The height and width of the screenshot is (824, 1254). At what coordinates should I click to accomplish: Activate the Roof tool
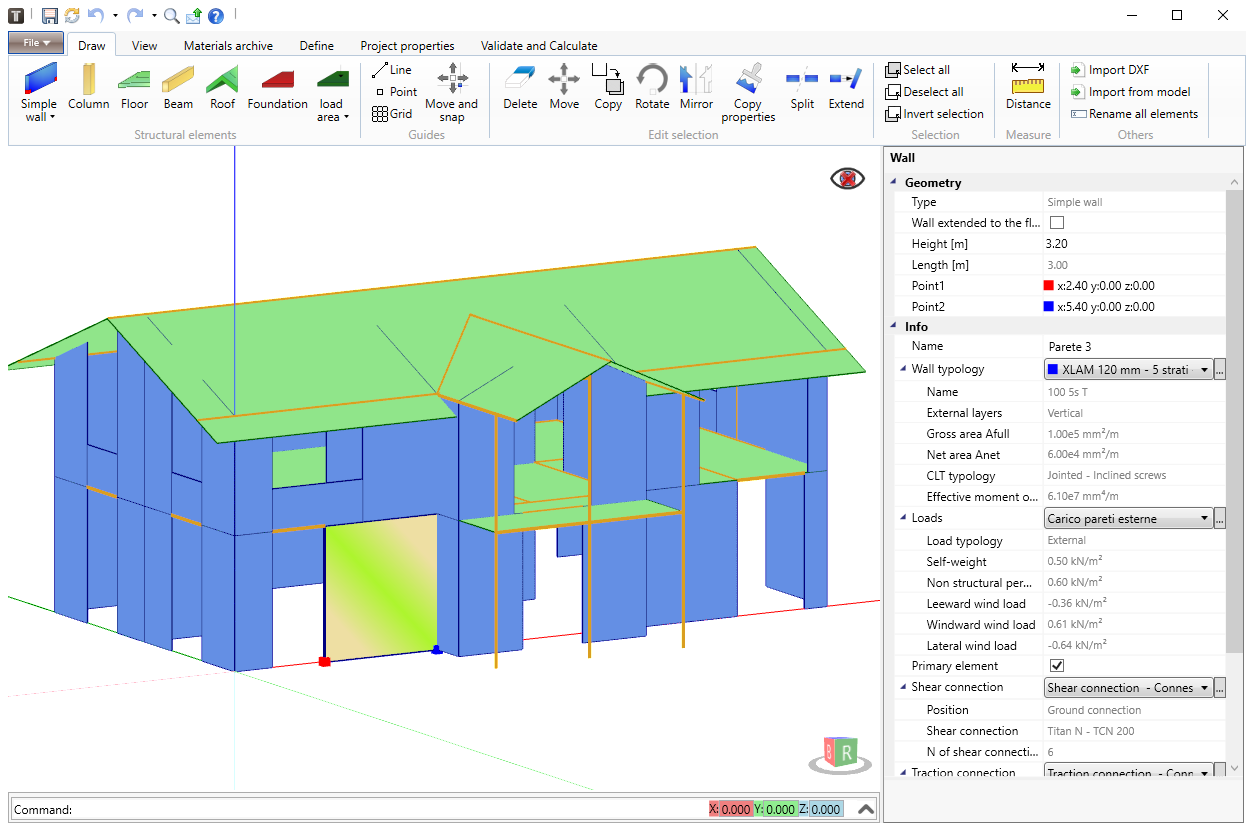[222, 87]
